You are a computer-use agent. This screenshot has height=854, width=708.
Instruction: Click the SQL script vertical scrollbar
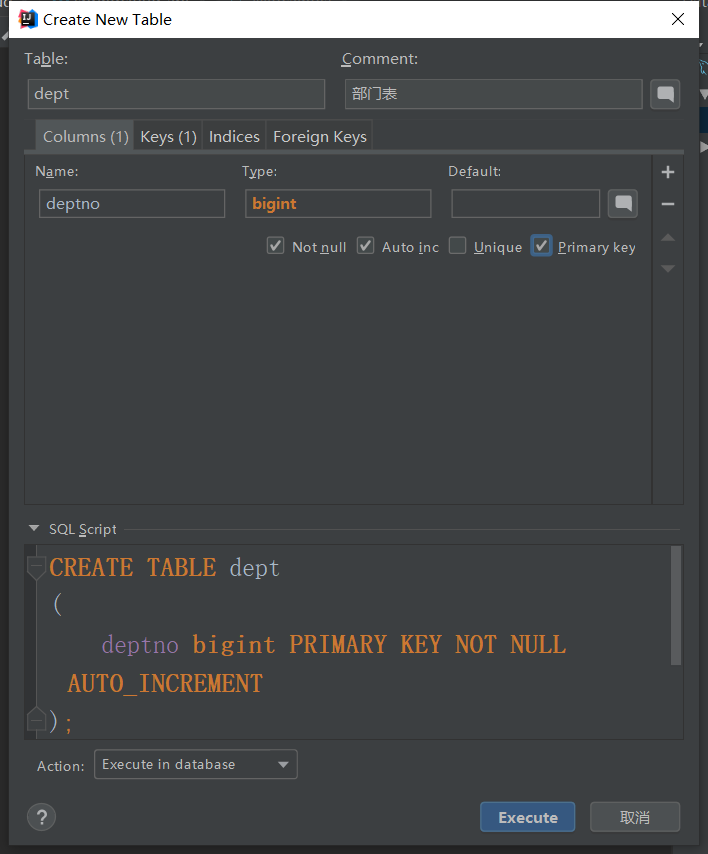676,605
